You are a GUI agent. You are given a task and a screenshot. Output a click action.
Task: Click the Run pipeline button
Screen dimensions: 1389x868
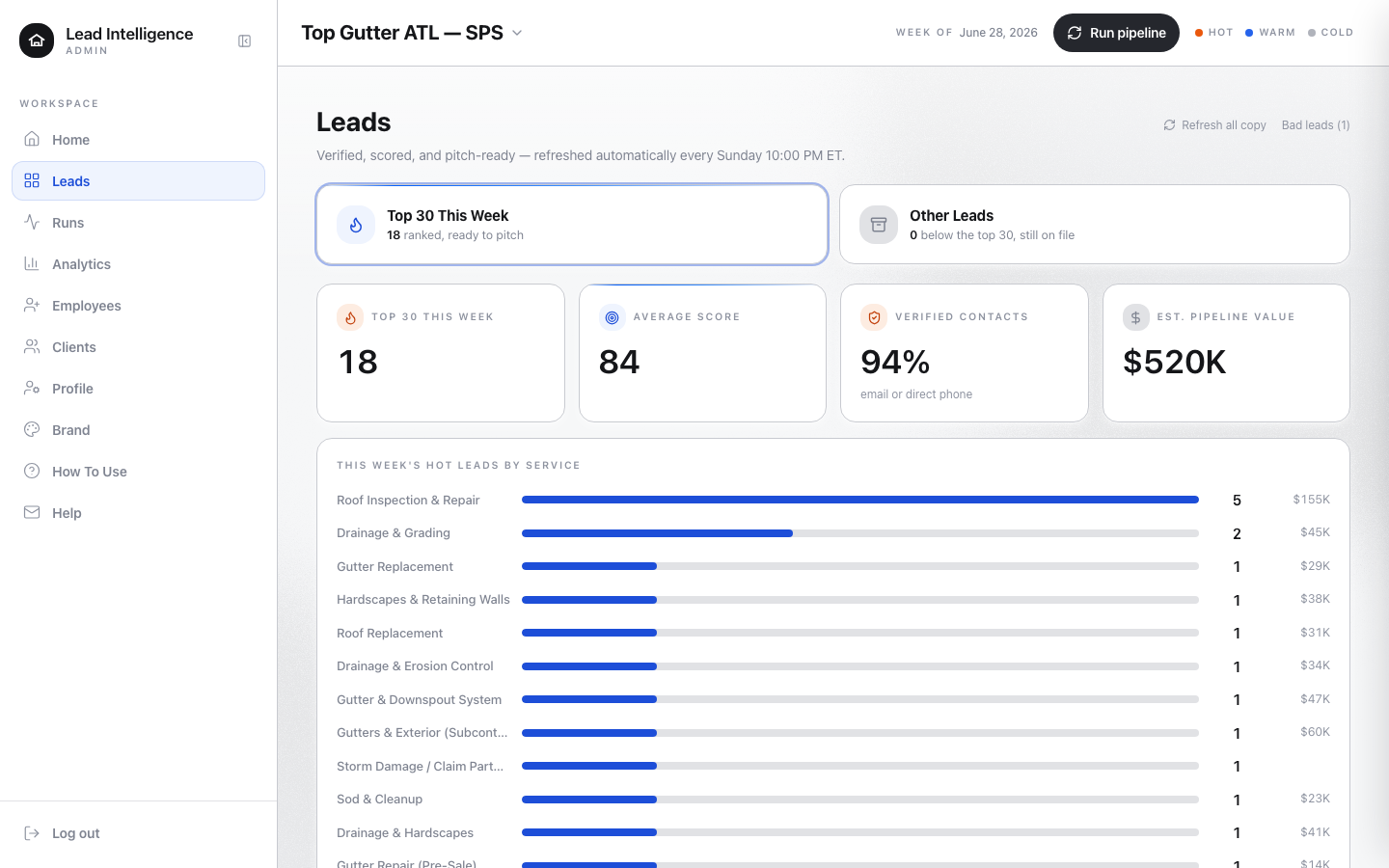pos(1116,33)
